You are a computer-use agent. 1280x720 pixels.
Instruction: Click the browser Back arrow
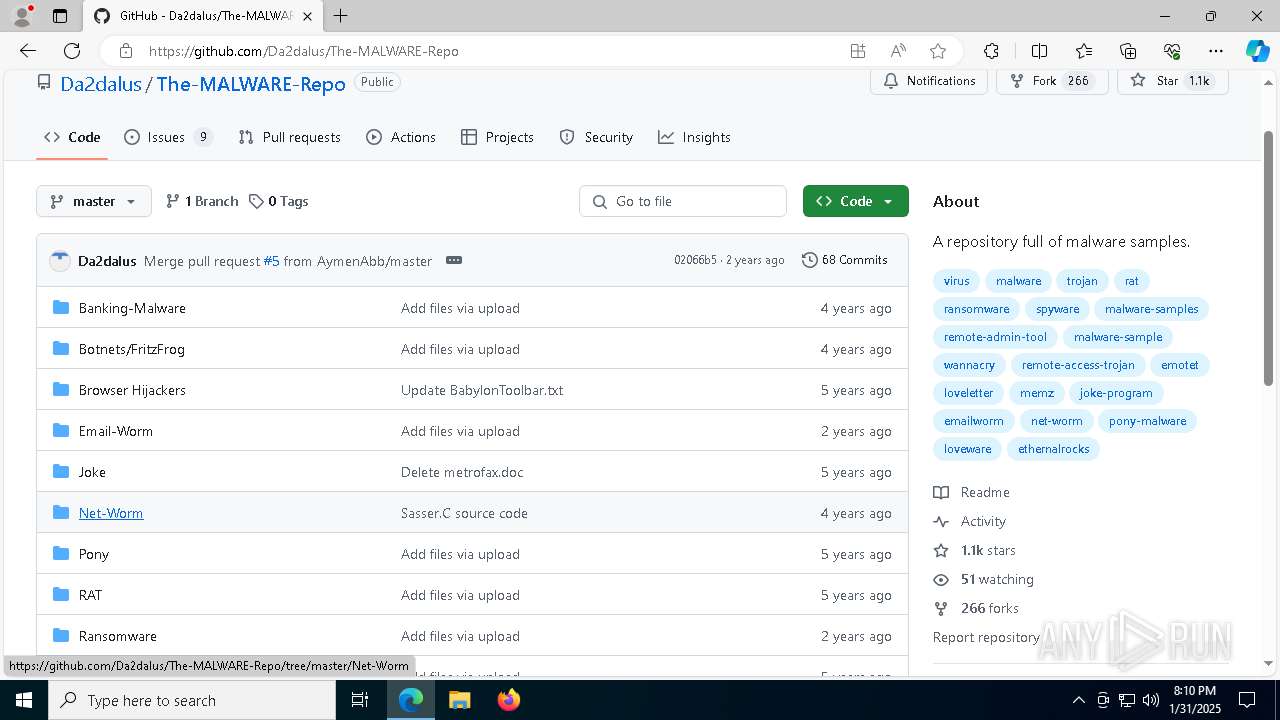coord(28,51)
